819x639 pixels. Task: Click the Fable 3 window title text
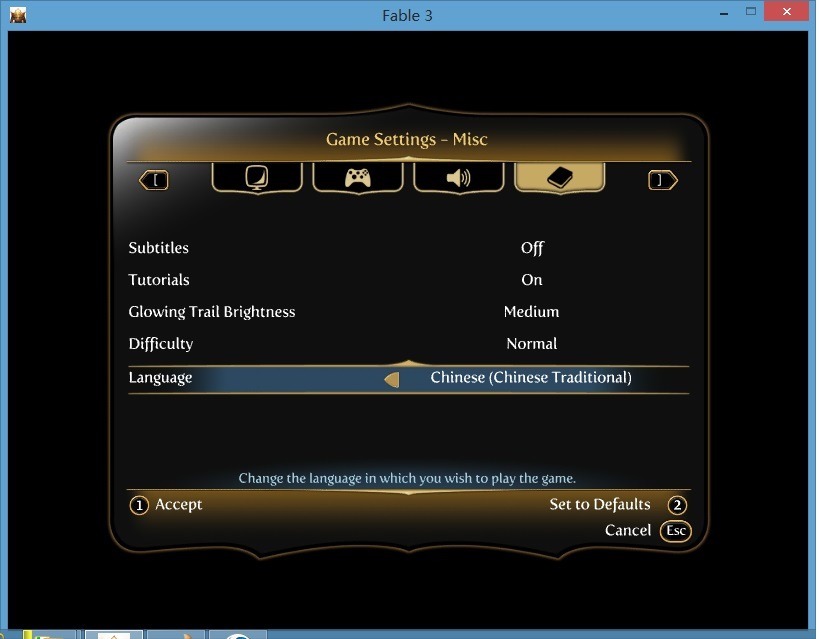point(407,16)
